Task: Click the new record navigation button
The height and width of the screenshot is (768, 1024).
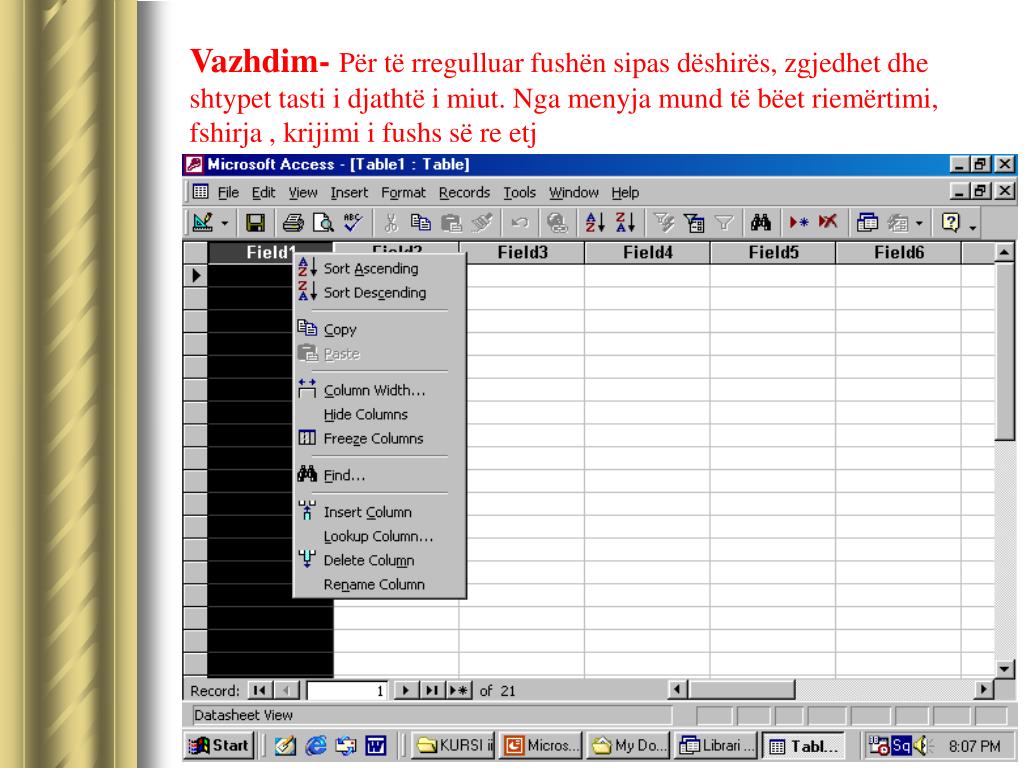Action: pos(458,690)
